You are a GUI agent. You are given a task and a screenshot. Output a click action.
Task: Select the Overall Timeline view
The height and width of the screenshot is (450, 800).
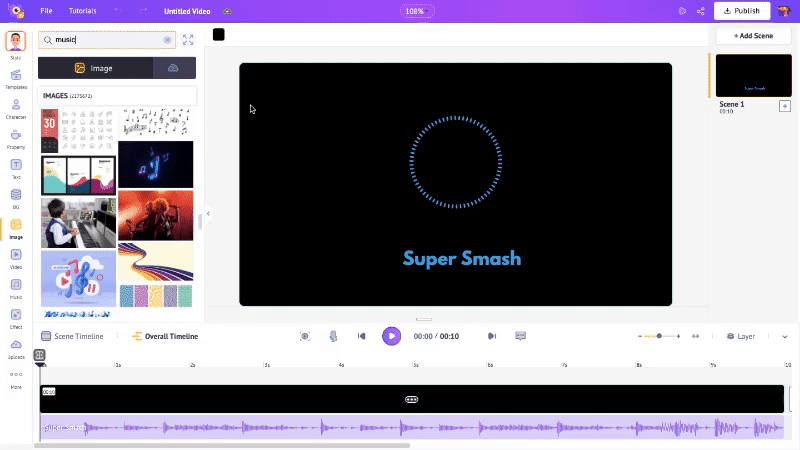[165, 336]
